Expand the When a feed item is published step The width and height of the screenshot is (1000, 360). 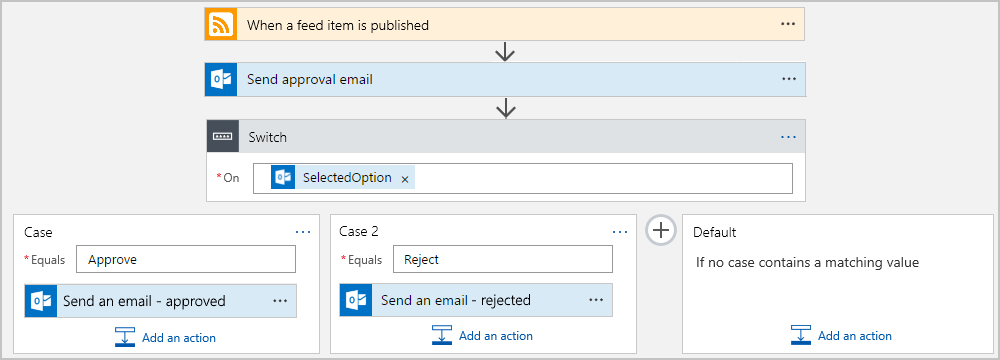tap(504, 25)
